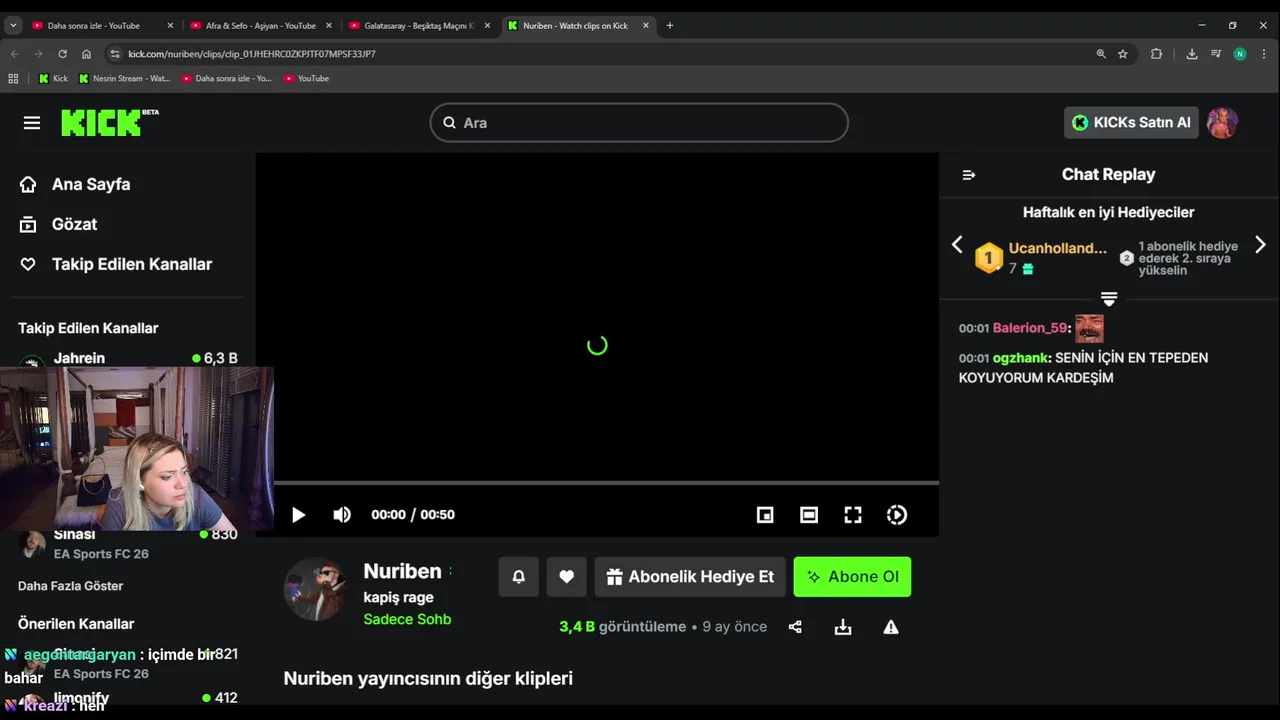
Task: Switch video to fullscreen
Action: [853, 515]
